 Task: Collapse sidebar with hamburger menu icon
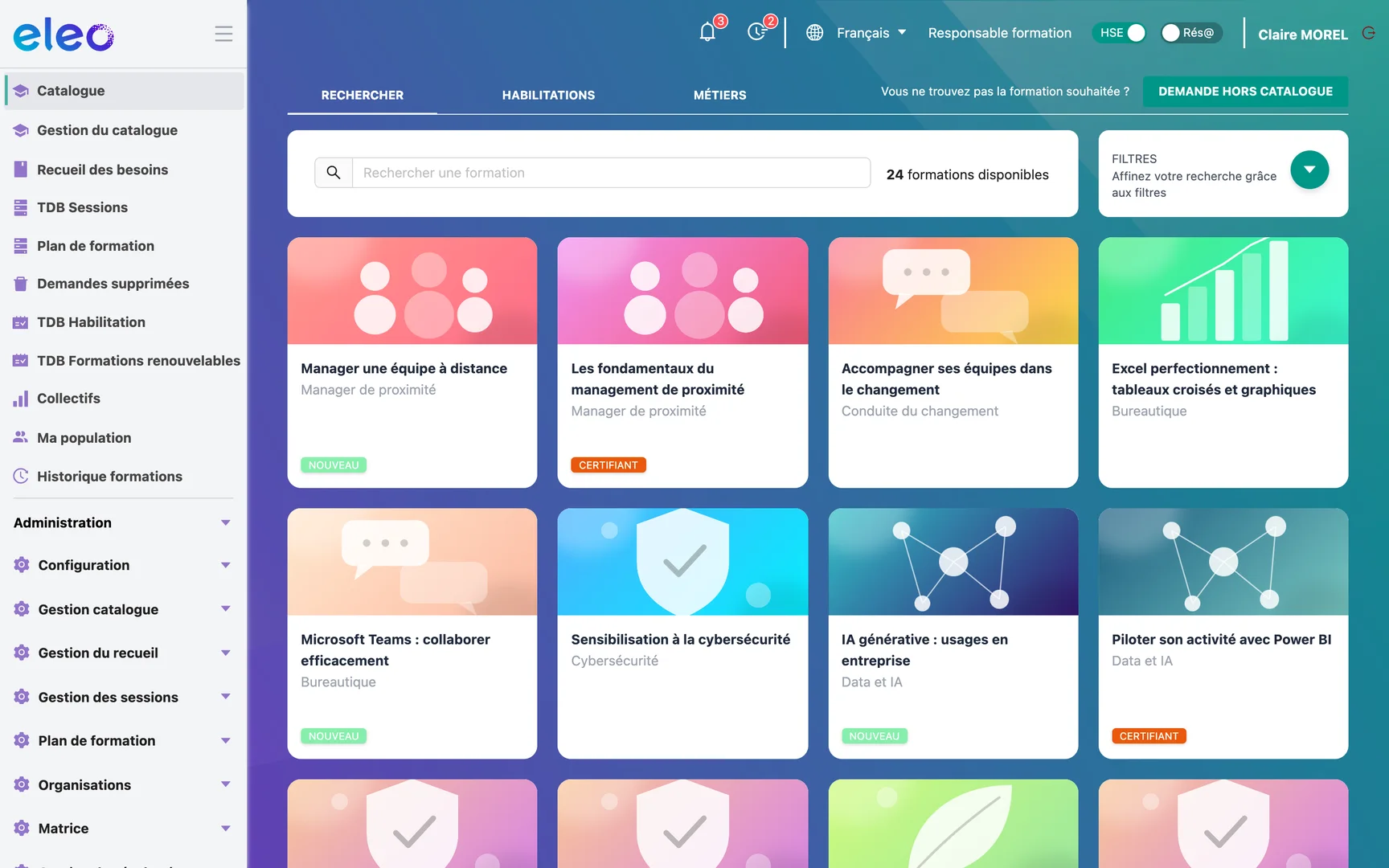point(223,34)
